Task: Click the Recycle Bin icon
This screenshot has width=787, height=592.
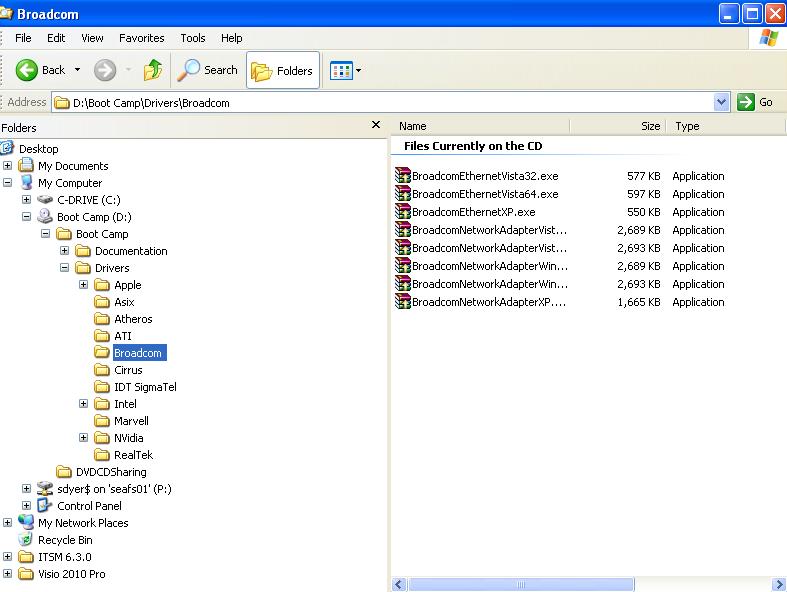Action: click(x=26, y=540)
